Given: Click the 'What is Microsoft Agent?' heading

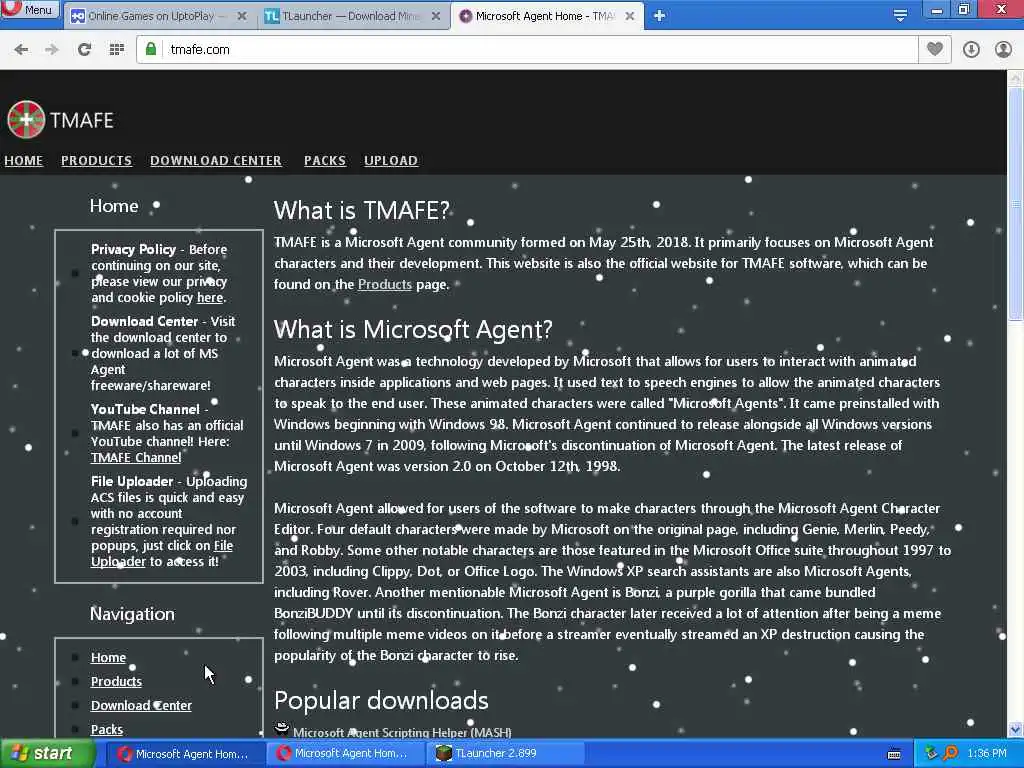Looking at the screenshot, I should tap(413, 329).
